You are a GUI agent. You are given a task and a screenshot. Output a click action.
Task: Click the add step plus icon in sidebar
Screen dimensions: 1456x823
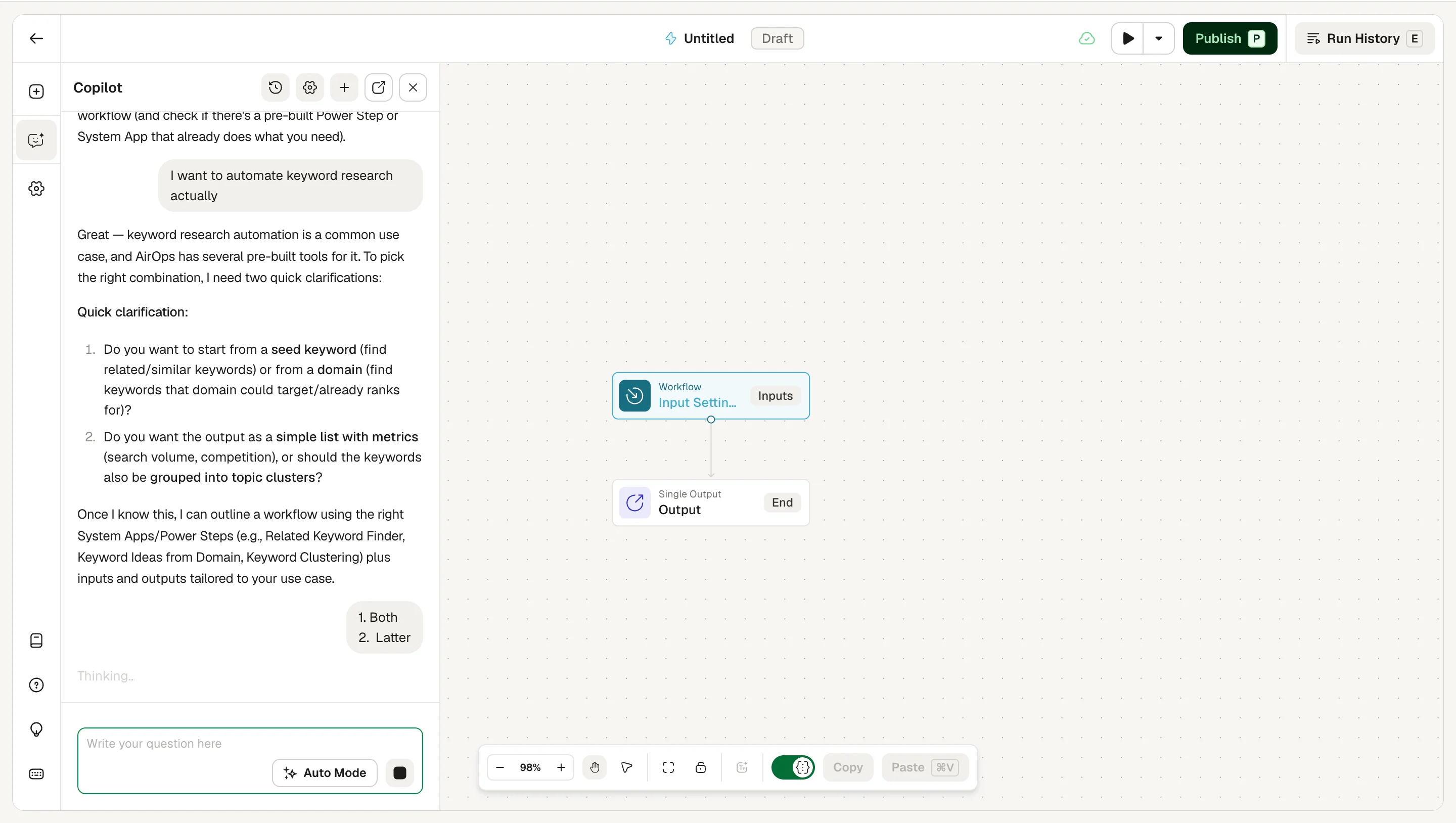[x=36, y=92]
